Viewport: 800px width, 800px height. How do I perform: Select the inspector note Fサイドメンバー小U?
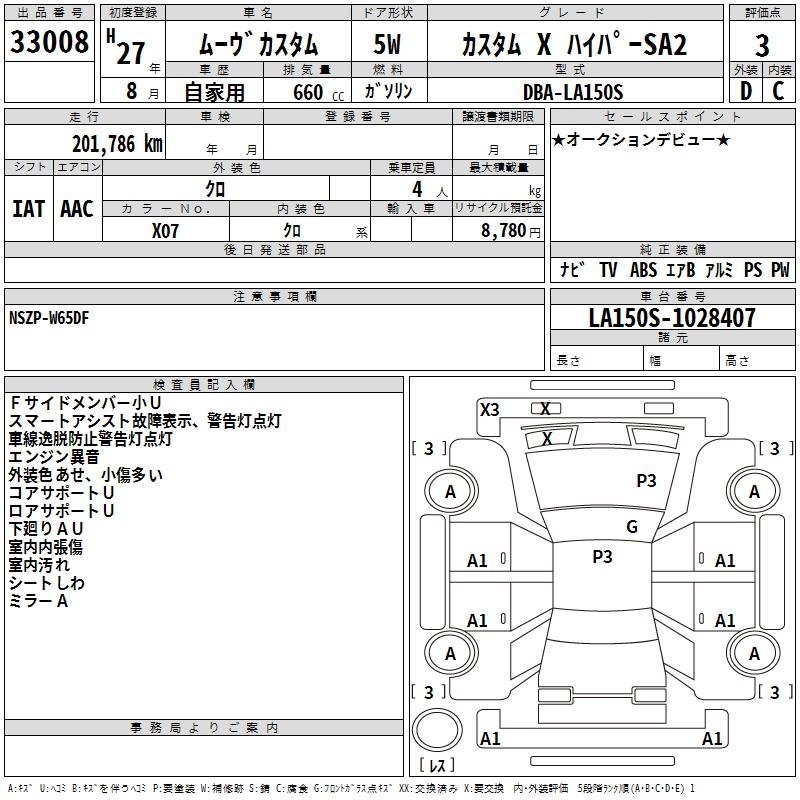[85, 403]
